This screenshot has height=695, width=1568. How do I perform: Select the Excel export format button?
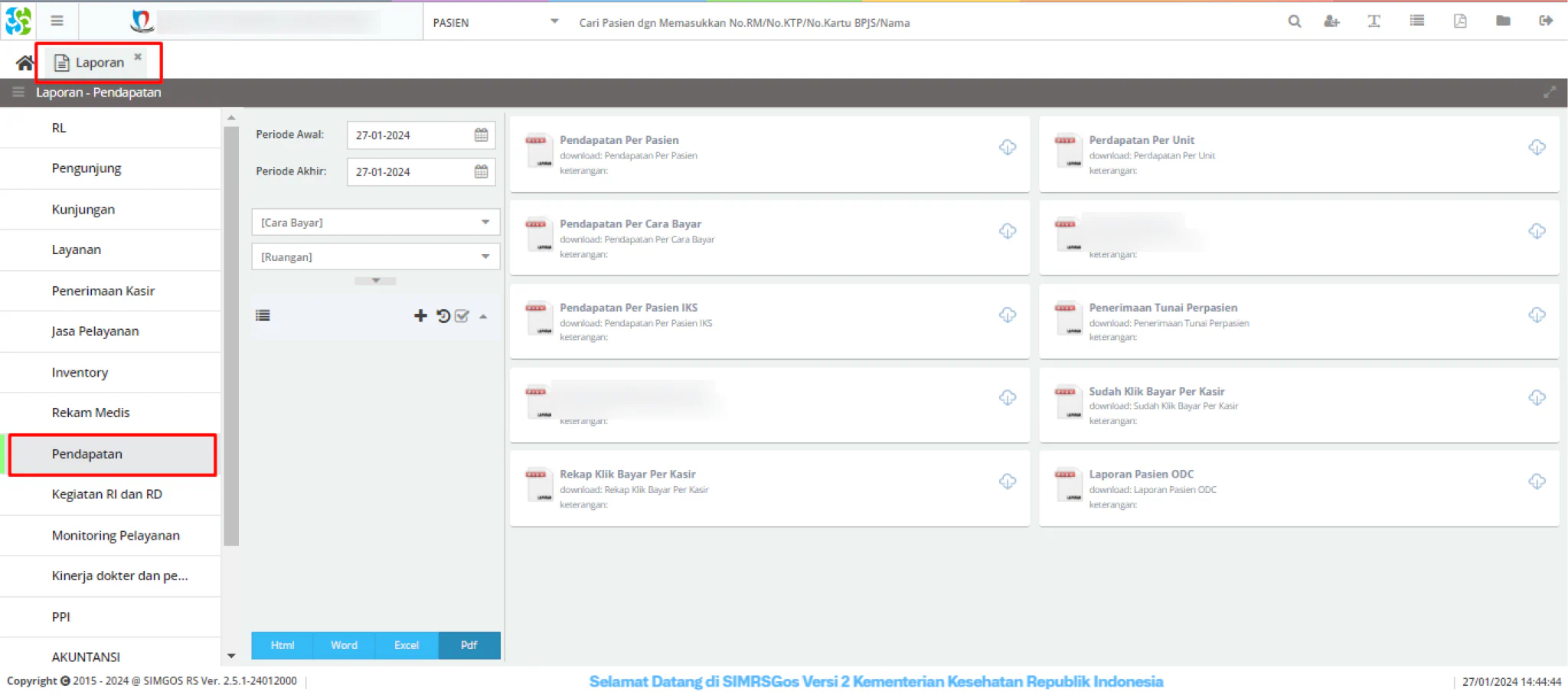(407, 645)
